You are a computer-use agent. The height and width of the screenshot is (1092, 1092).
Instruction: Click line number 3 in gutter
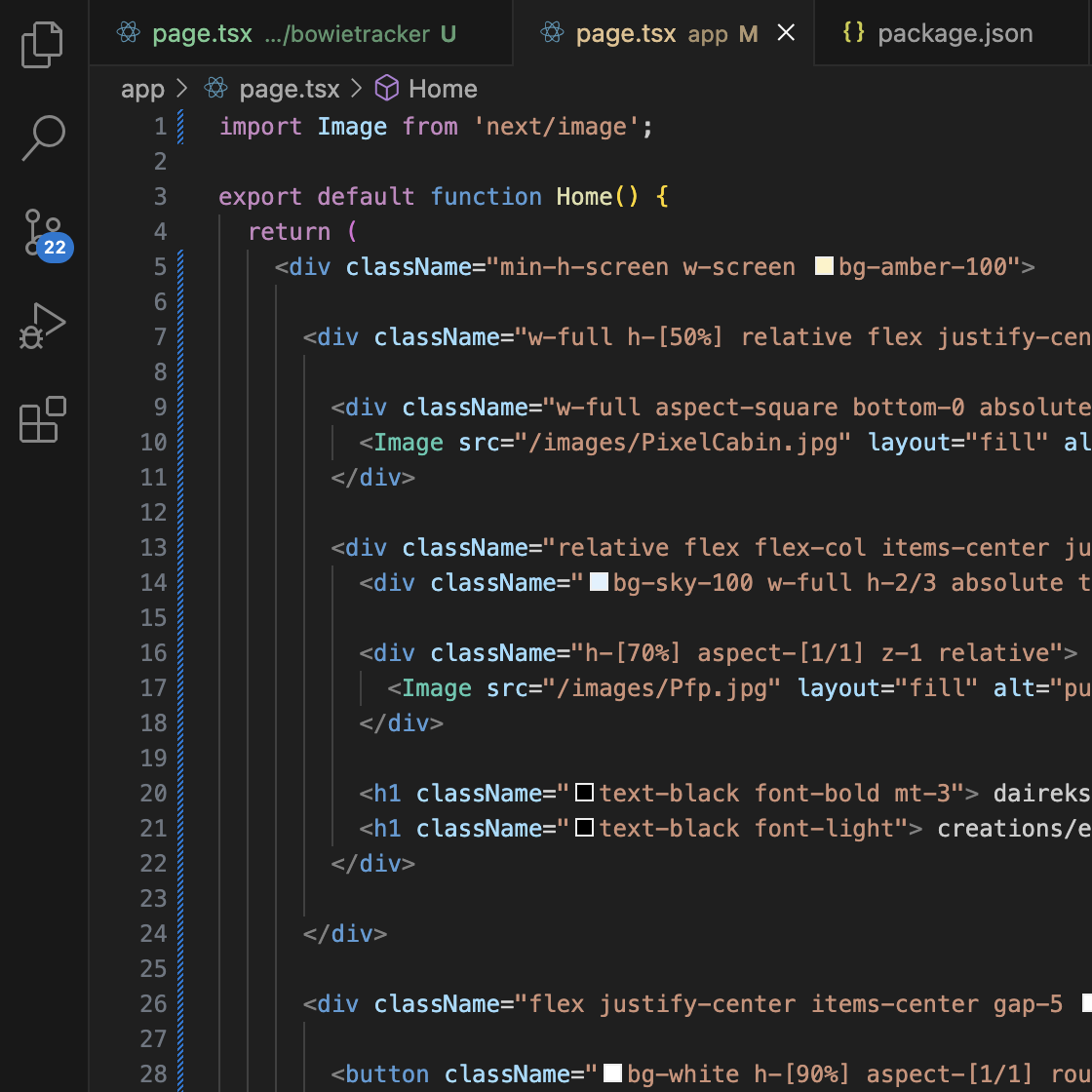coord(160,197)
